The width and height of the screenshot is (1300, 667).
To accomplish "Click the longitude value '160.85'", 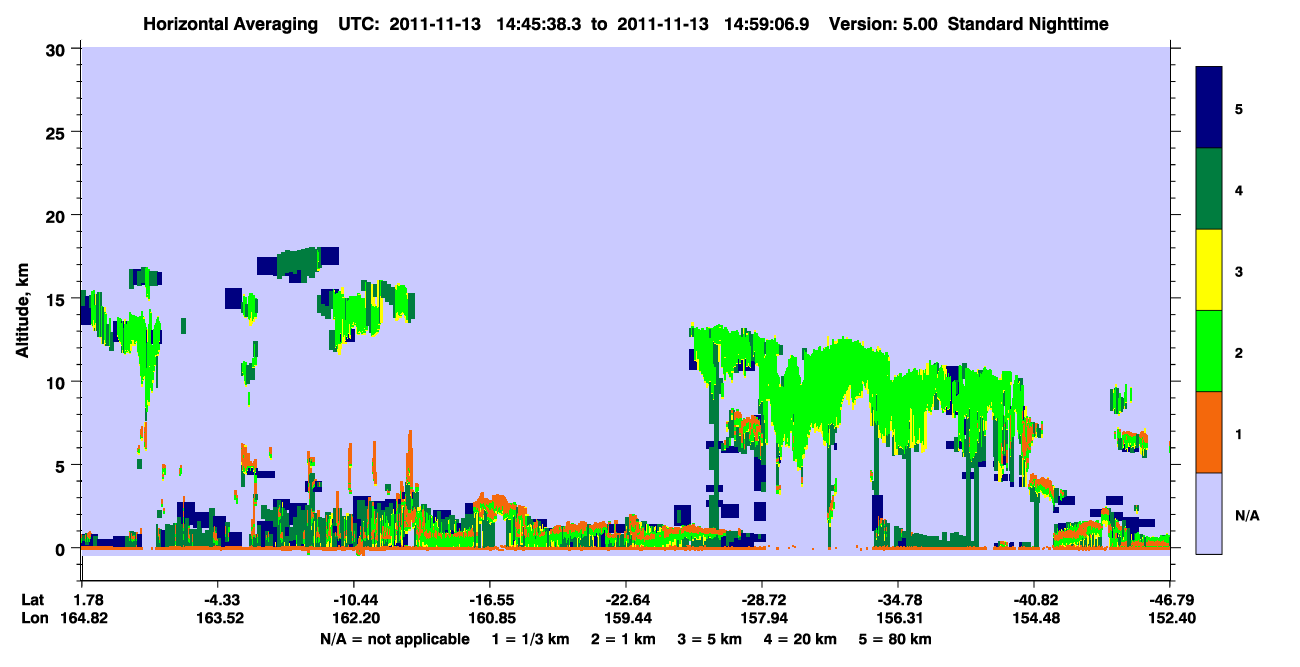I will [x=490, y=618].
